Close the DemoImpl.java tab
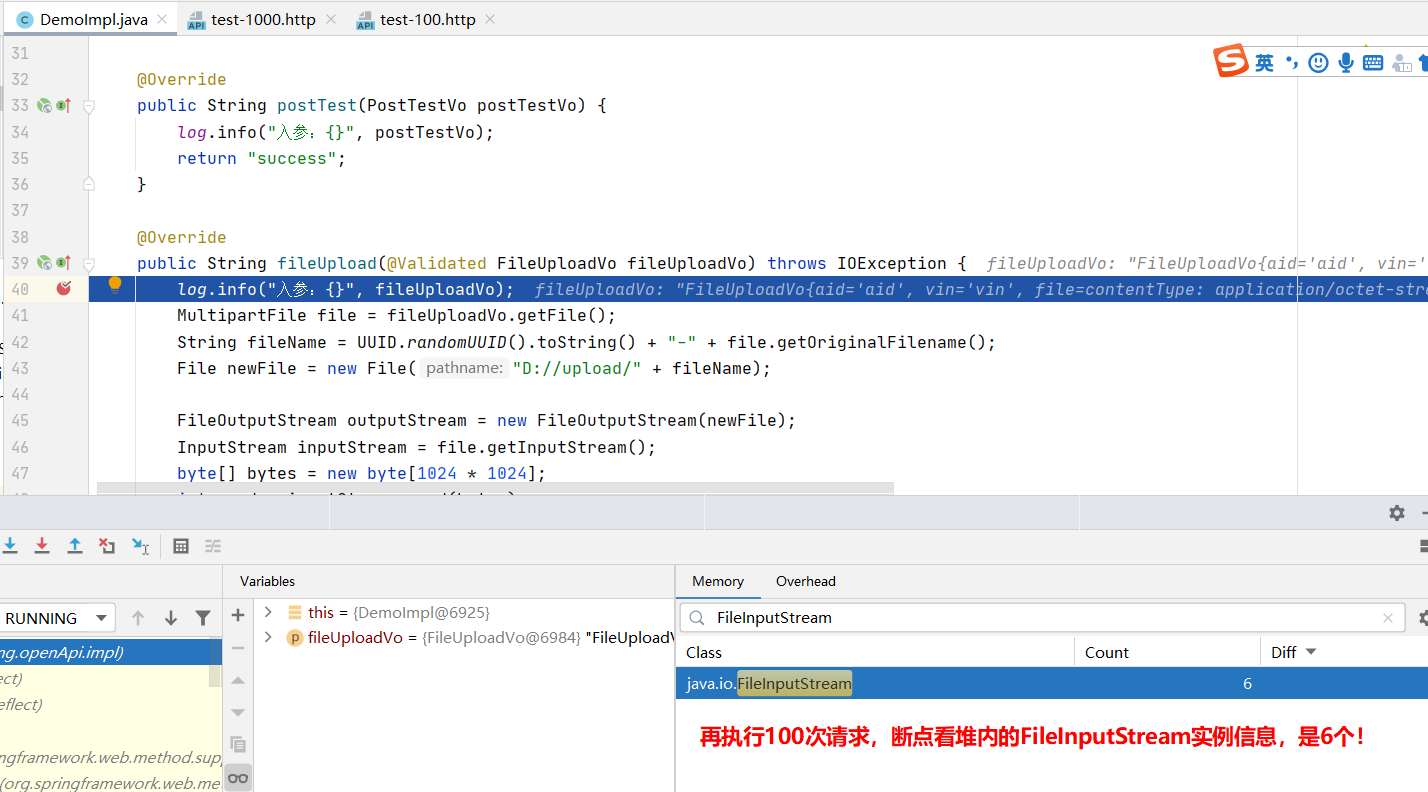 pos(162,20)
